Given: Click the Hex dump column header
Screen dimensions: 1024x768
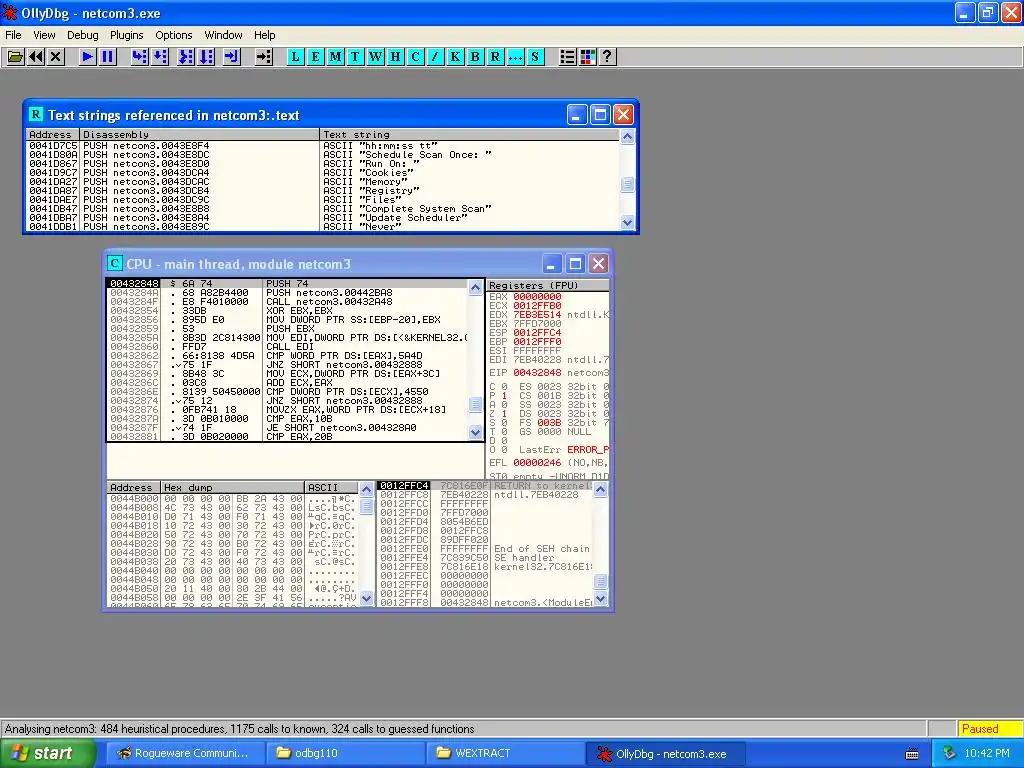Looking at the screenshot, I should point(232,487).
